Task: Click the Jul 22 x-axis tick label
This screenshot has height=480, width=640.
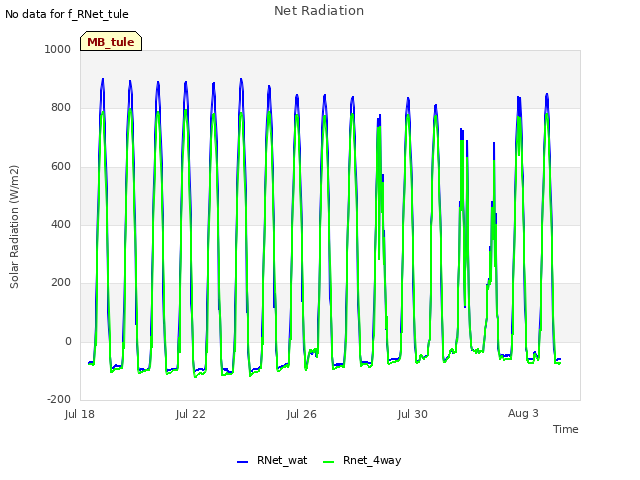Action: coord(191,414)
